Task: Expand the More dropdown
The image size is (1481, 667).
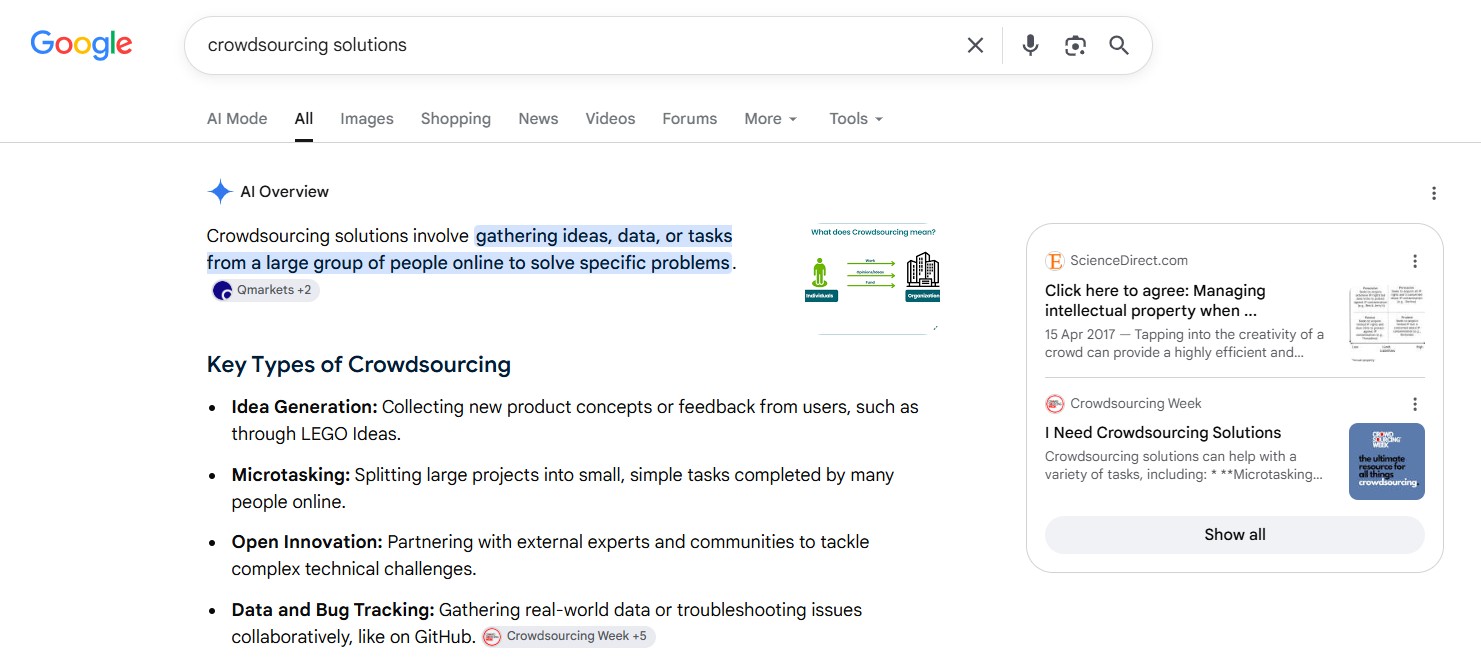Action: point(771,118)
